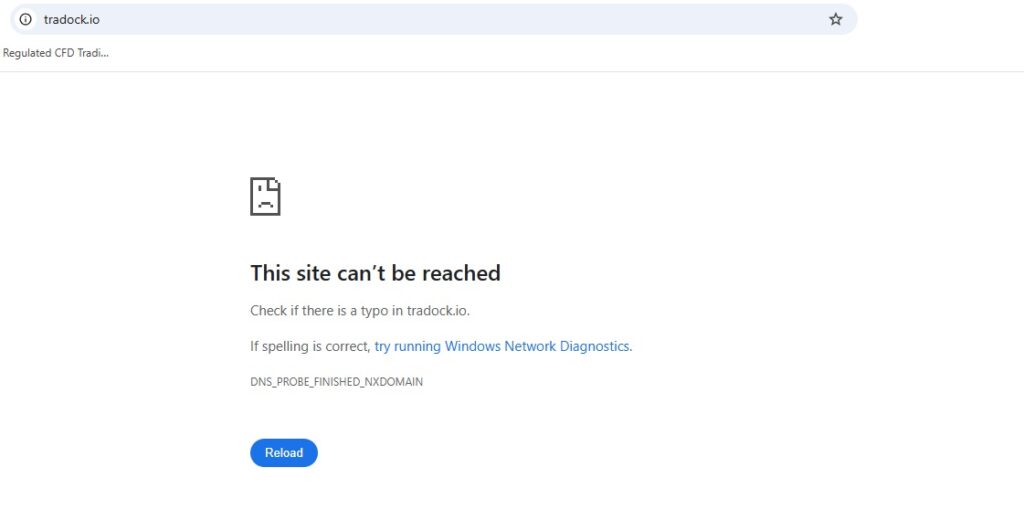Image resolution: width=1024 pixels, height=510 pixels.
Task: Click the site information icon in address bar
Action: pyautogui.click(x=25, y=19)
